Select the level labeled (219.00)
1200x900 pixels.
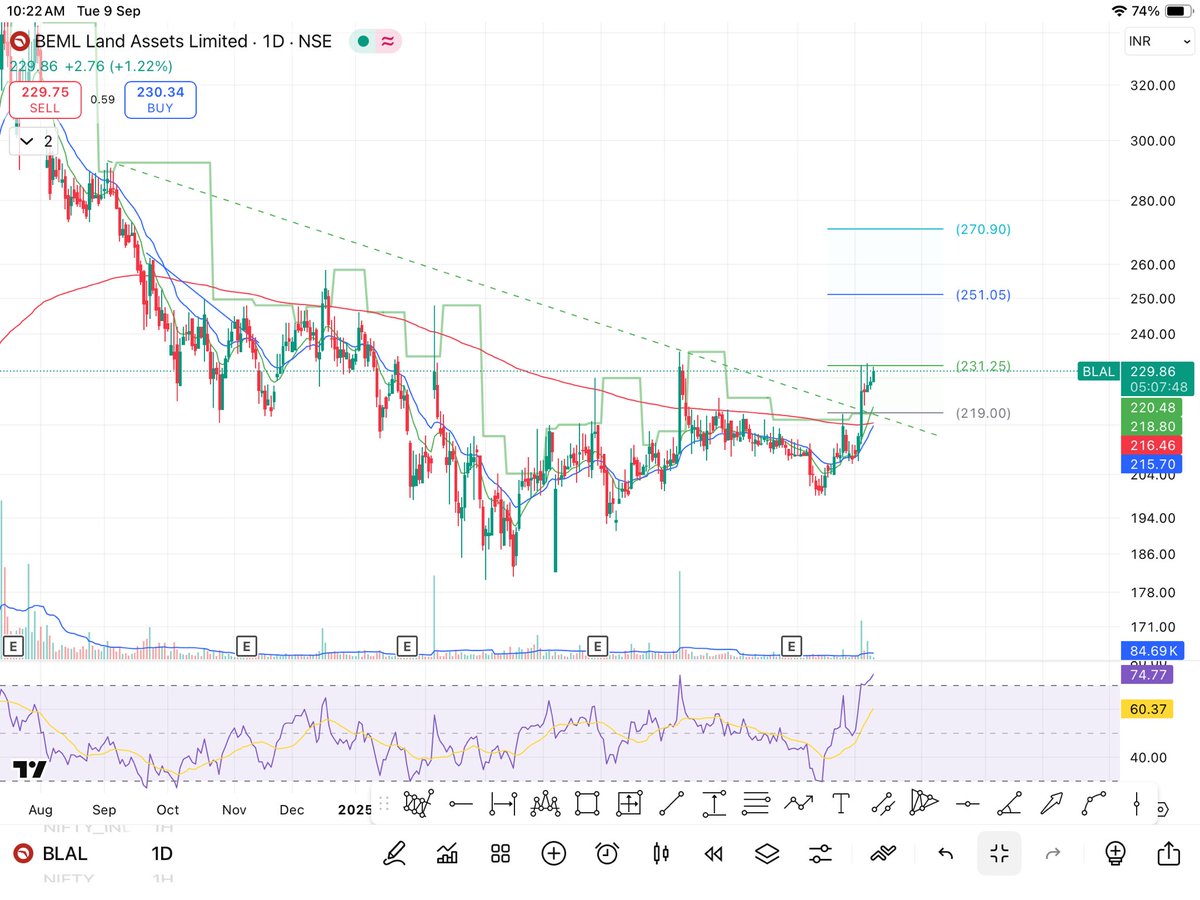(983, 413)
